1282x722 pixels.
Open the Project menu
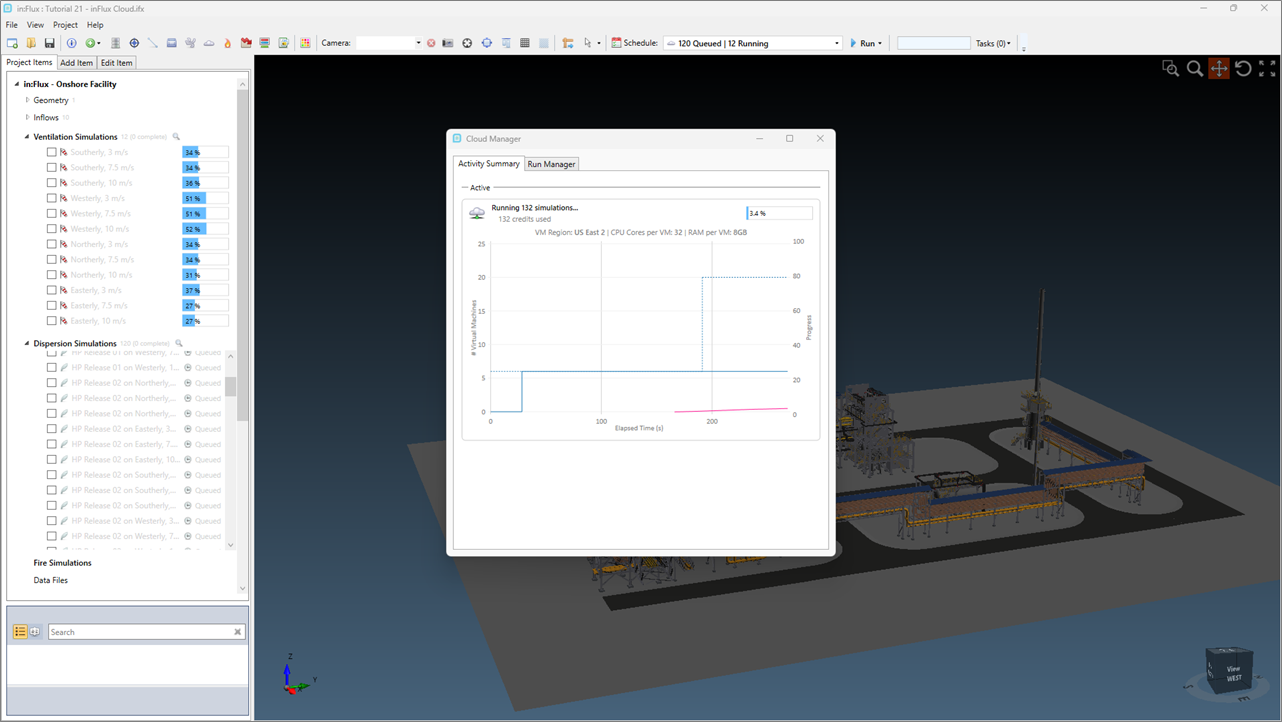(65, 25)
